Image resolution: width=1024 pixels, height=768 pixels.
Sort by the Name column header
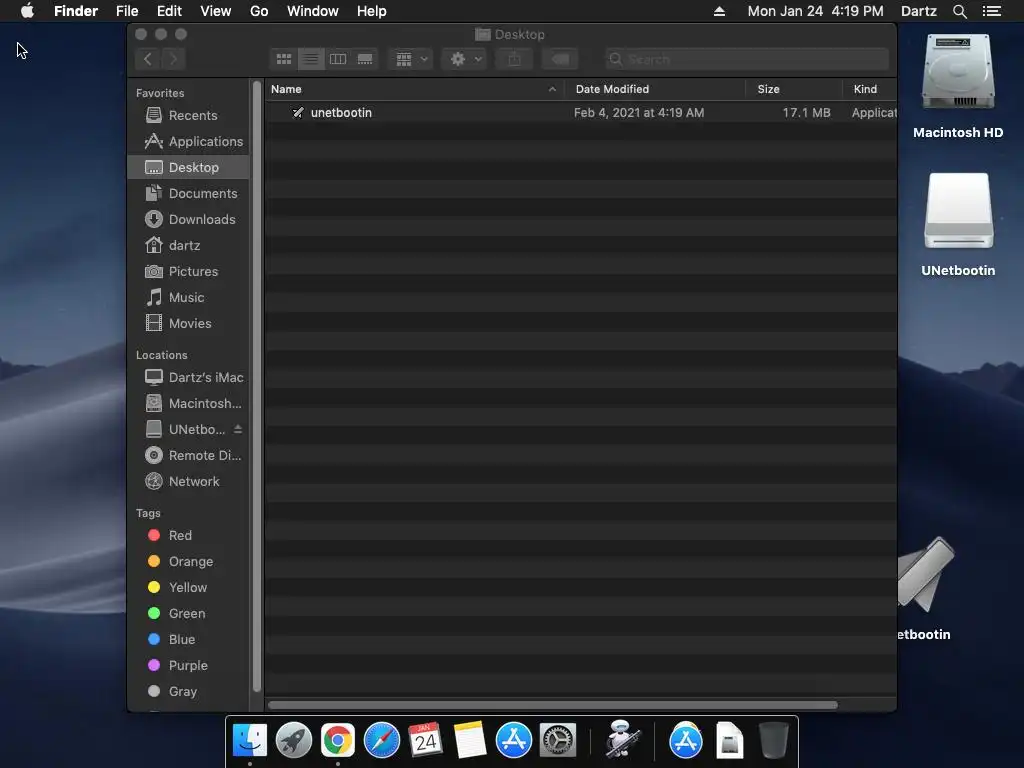click(415, 89)
